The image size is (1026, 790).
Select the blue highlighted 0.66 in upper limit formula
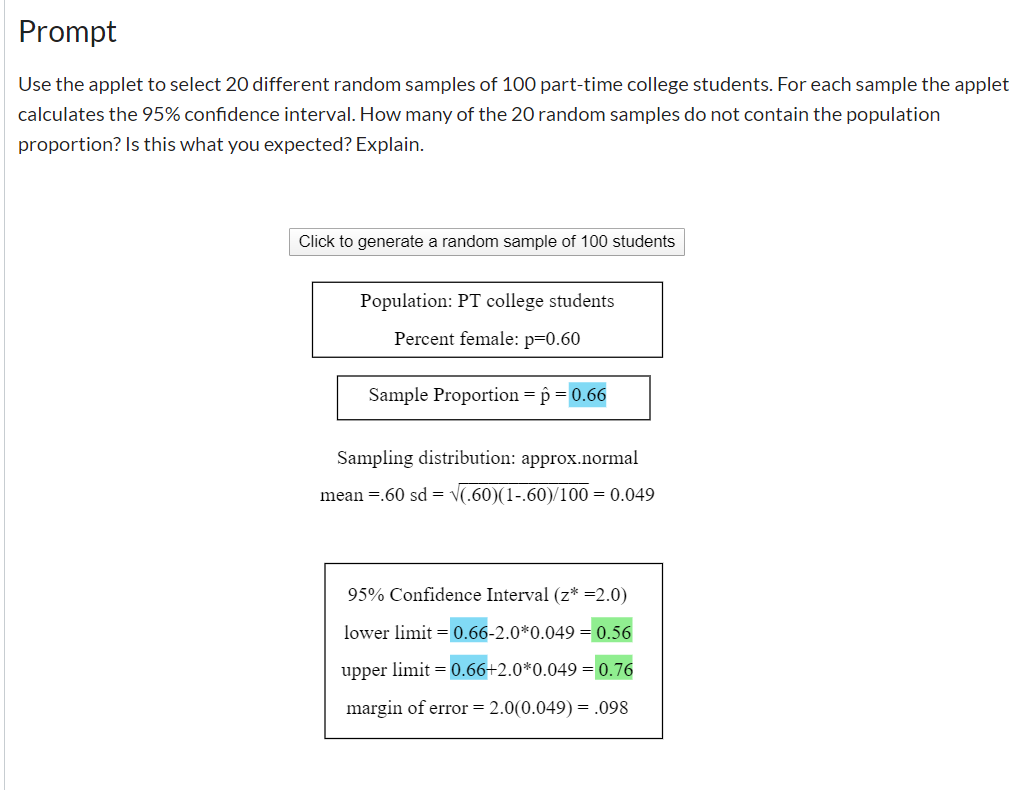click(x=466, y=668)
